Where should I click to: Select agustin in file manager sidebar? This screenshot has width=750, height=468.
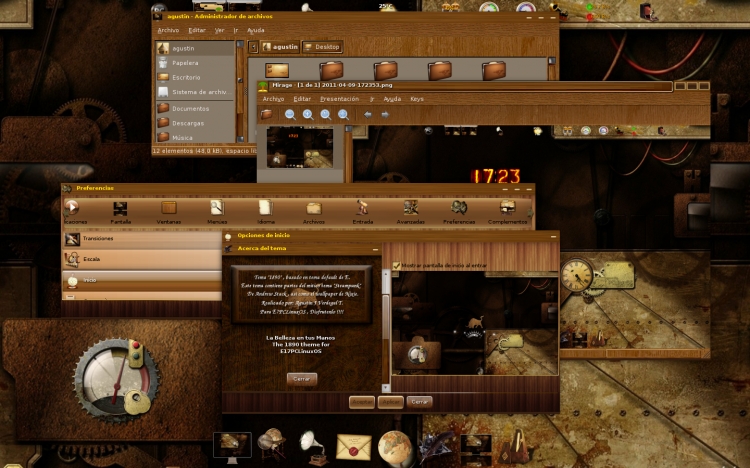click(x=195, y=48)
